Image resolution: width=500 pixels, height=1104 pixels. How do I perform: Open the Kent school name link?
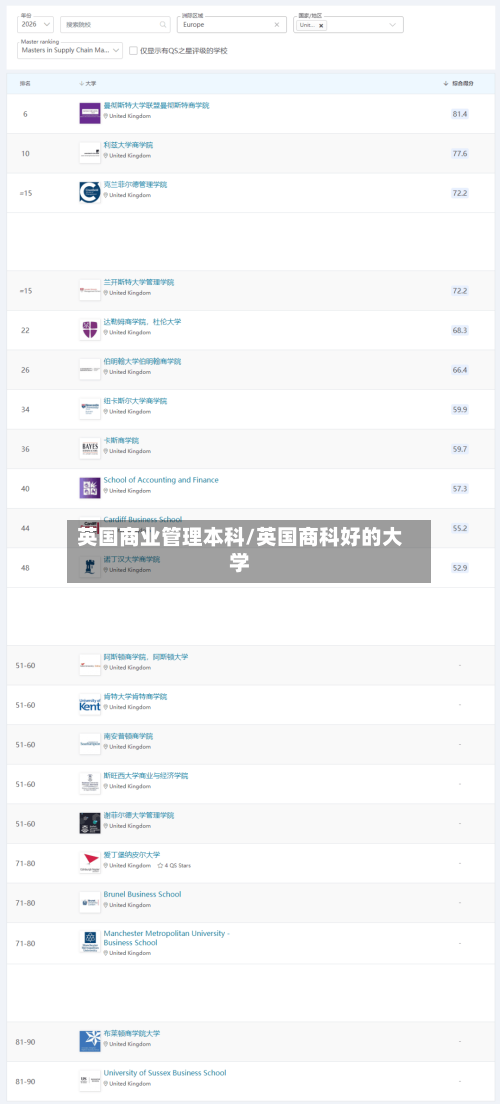135,696
